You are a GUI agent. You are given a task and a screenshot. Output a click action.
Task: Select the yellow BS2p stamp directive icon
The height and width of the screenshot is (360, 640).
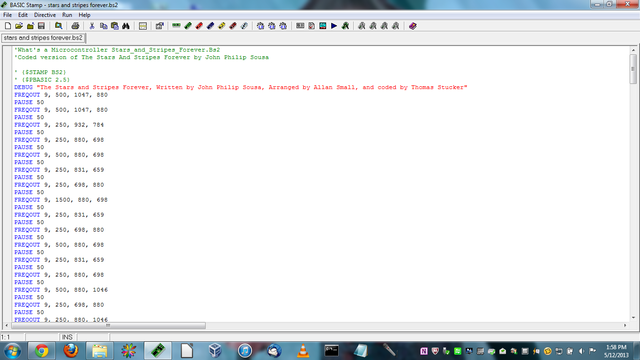tap(222, 26)
